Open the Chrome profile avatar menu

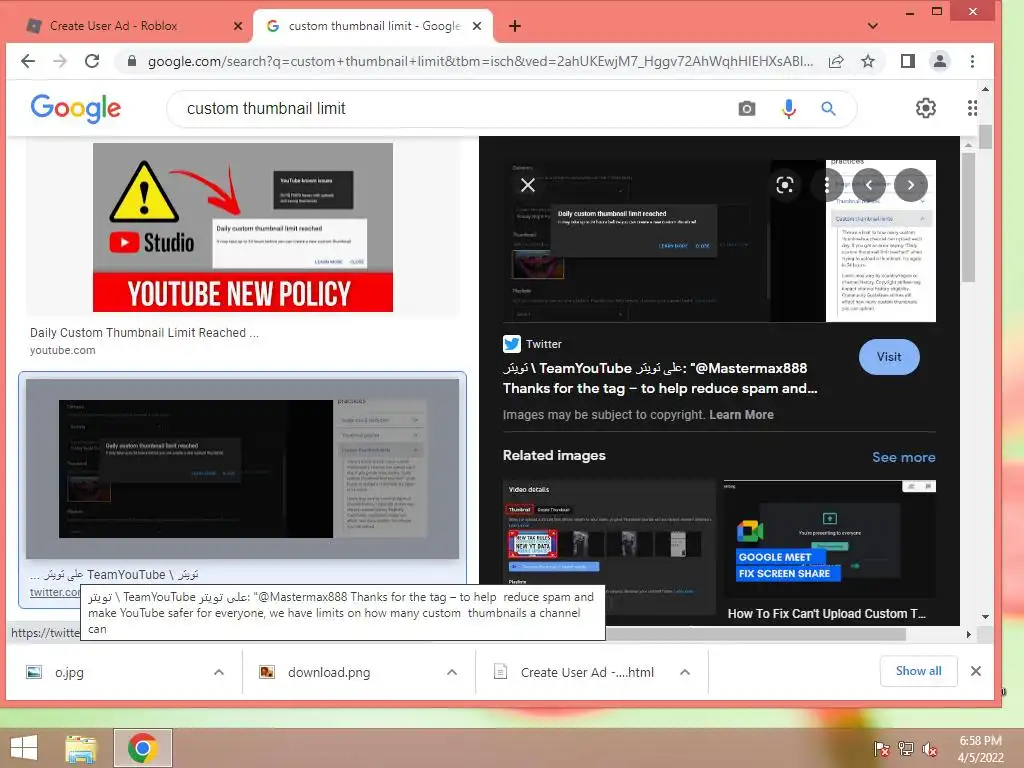click(x=940, y=61)
